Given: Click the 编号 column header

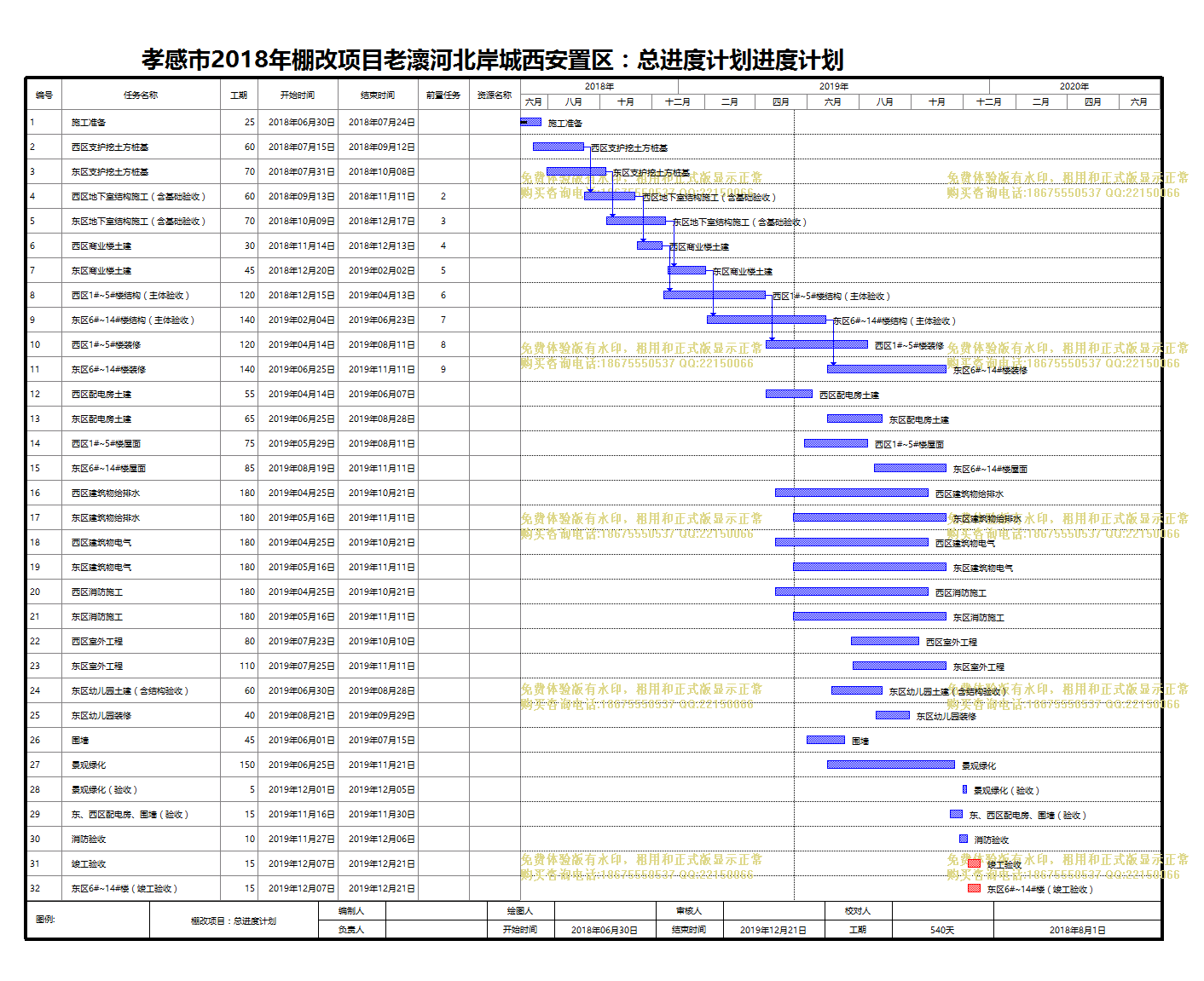Looking at the screenshot, I should coord(44,95).
